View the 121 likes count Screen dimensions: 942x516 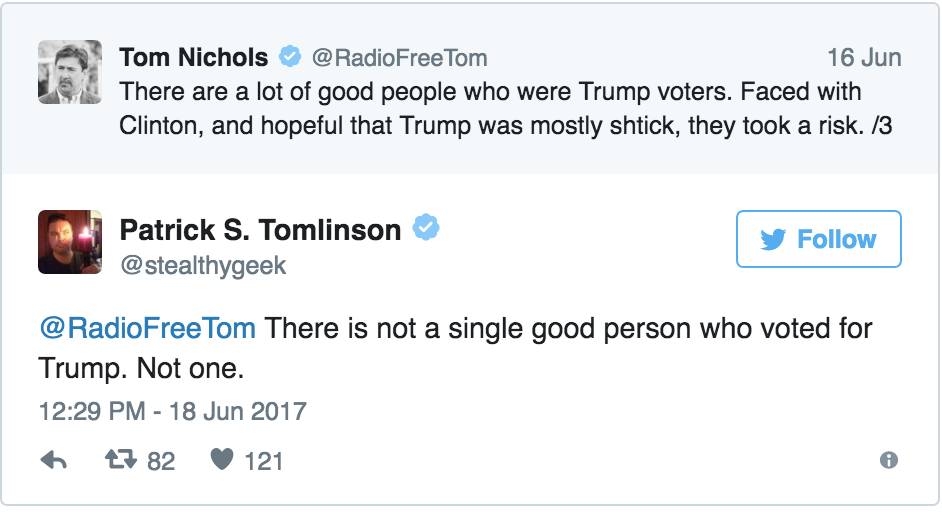[x=264, y=461]
